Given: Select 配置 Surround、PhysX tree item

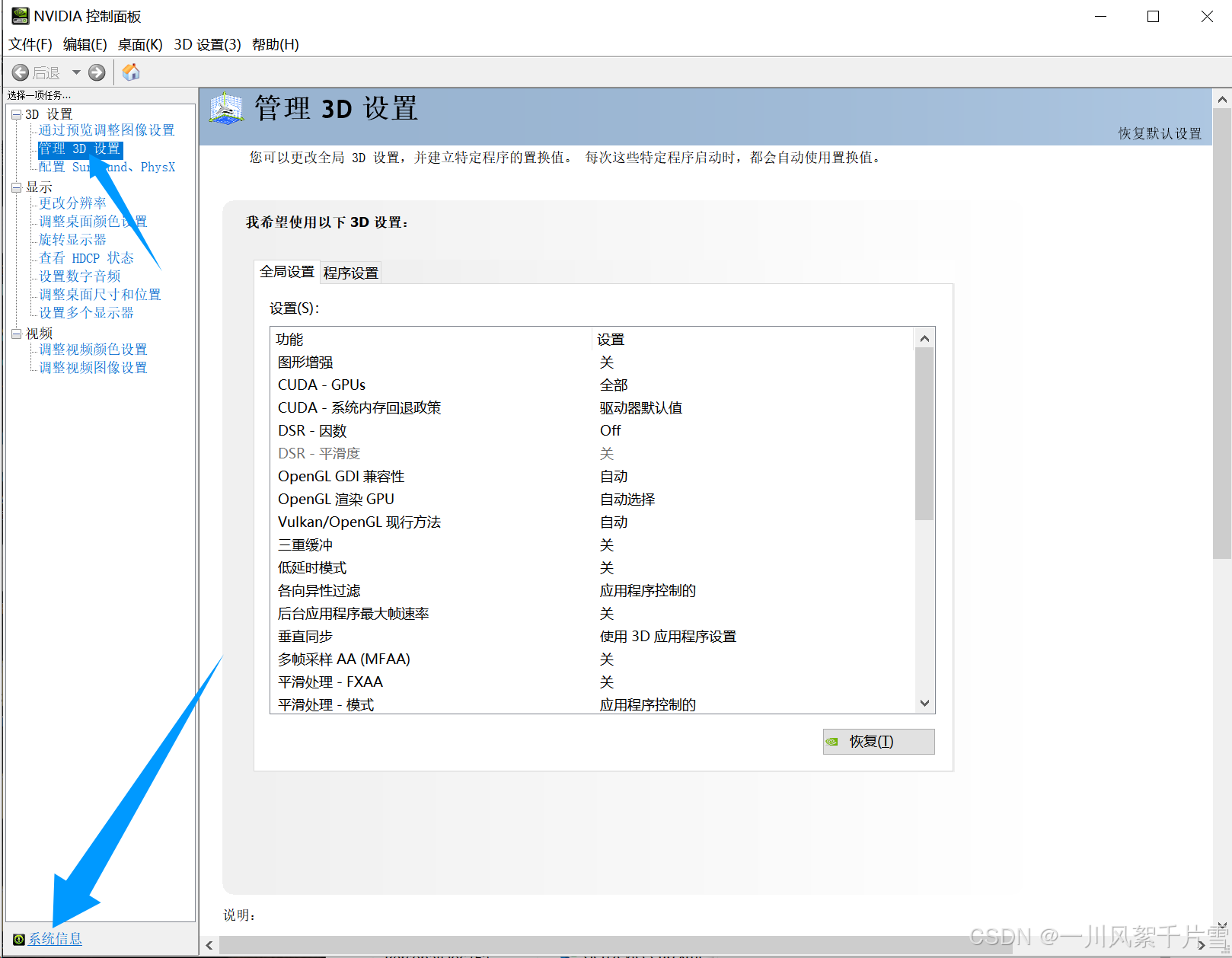Looking at the screenshot, I should pyautogui.click(x=107, y=167).
